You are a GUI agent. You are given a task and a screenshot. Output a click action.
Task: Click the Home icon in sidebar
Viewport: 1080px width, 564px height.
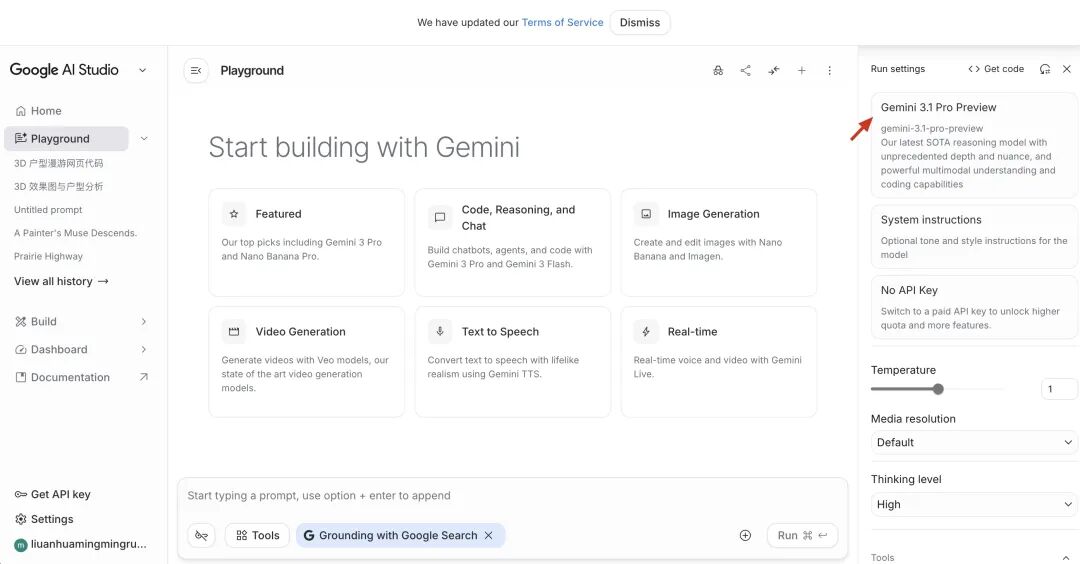(21, 111)
